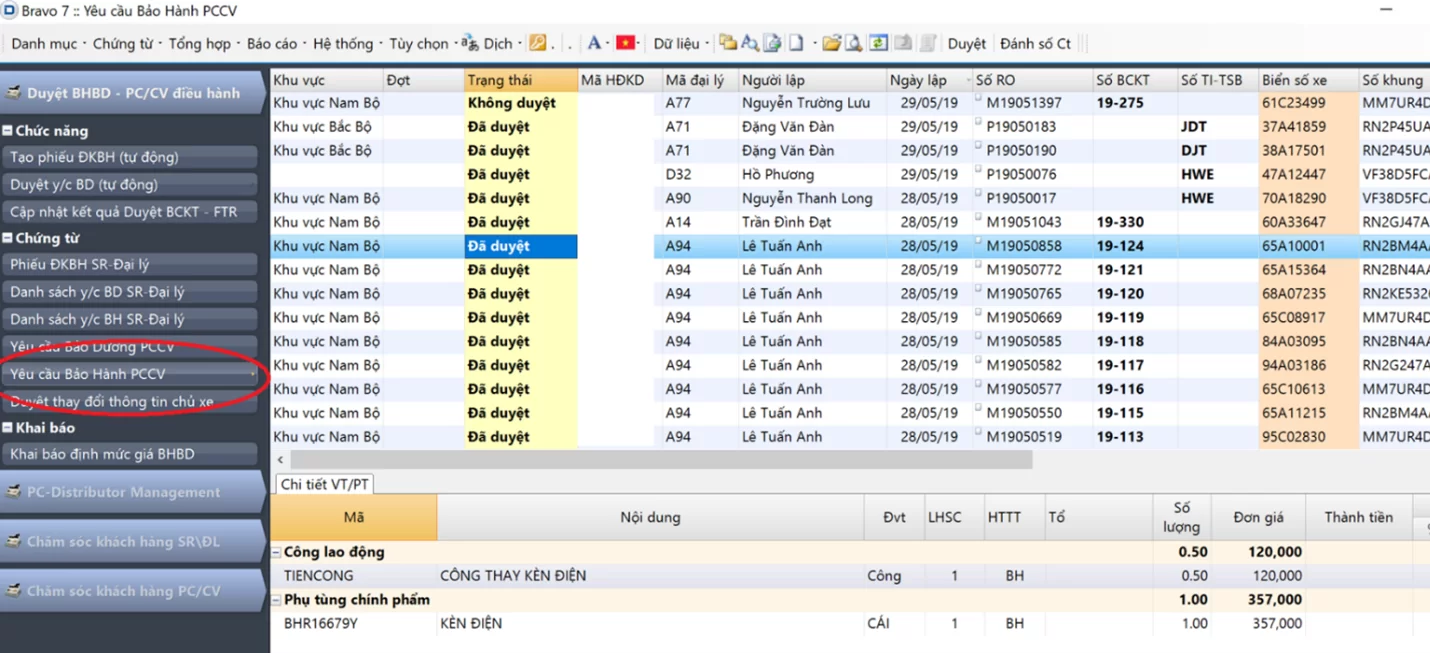Image resolution: width=1430 pixels, height=653 pixels.
Task: Open Khai báo định mức giá BHBD
Action: [x=102, y=454]
